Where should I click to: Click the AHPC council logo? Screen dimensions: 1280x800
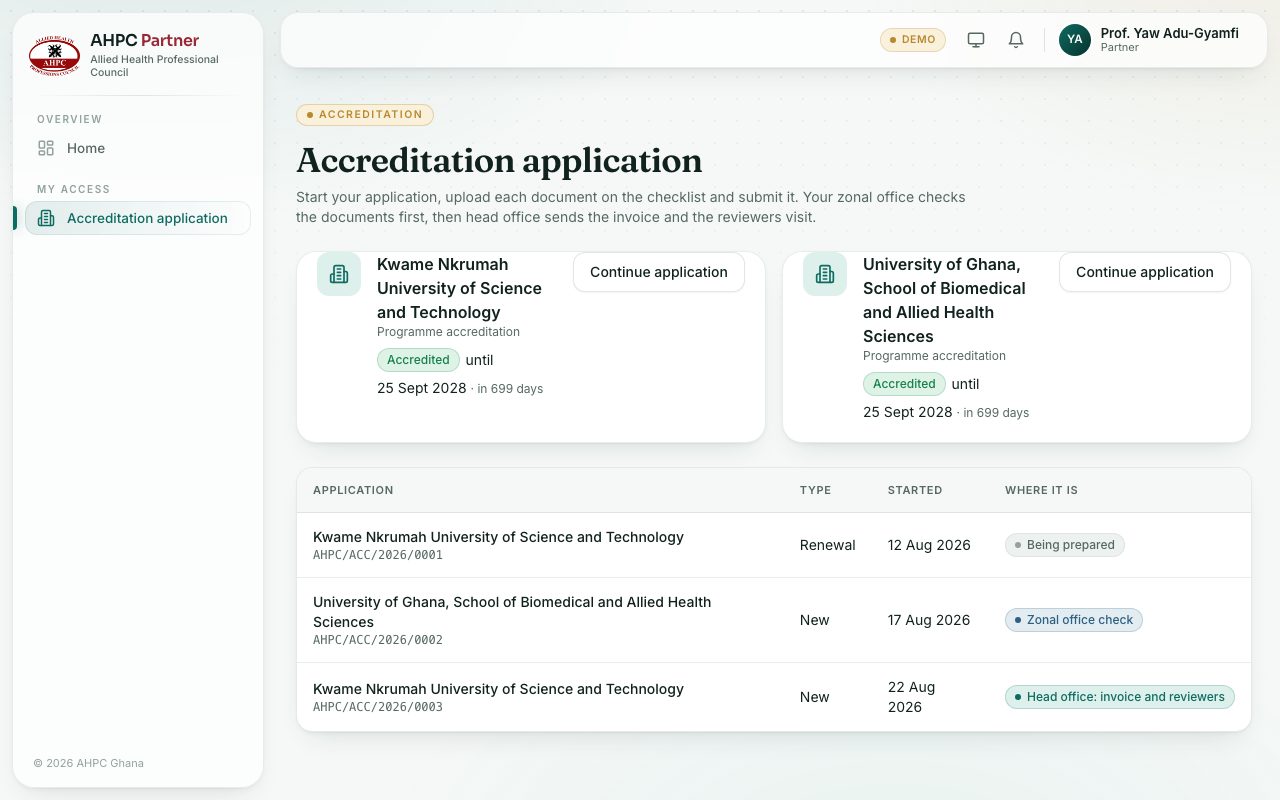[54, 56]
